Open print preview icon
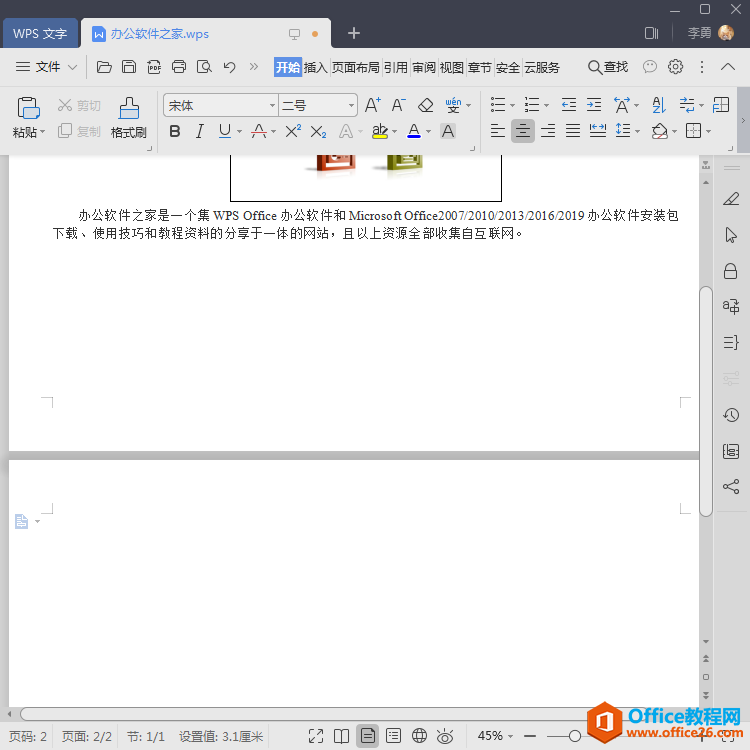 [x=204, y=67]
